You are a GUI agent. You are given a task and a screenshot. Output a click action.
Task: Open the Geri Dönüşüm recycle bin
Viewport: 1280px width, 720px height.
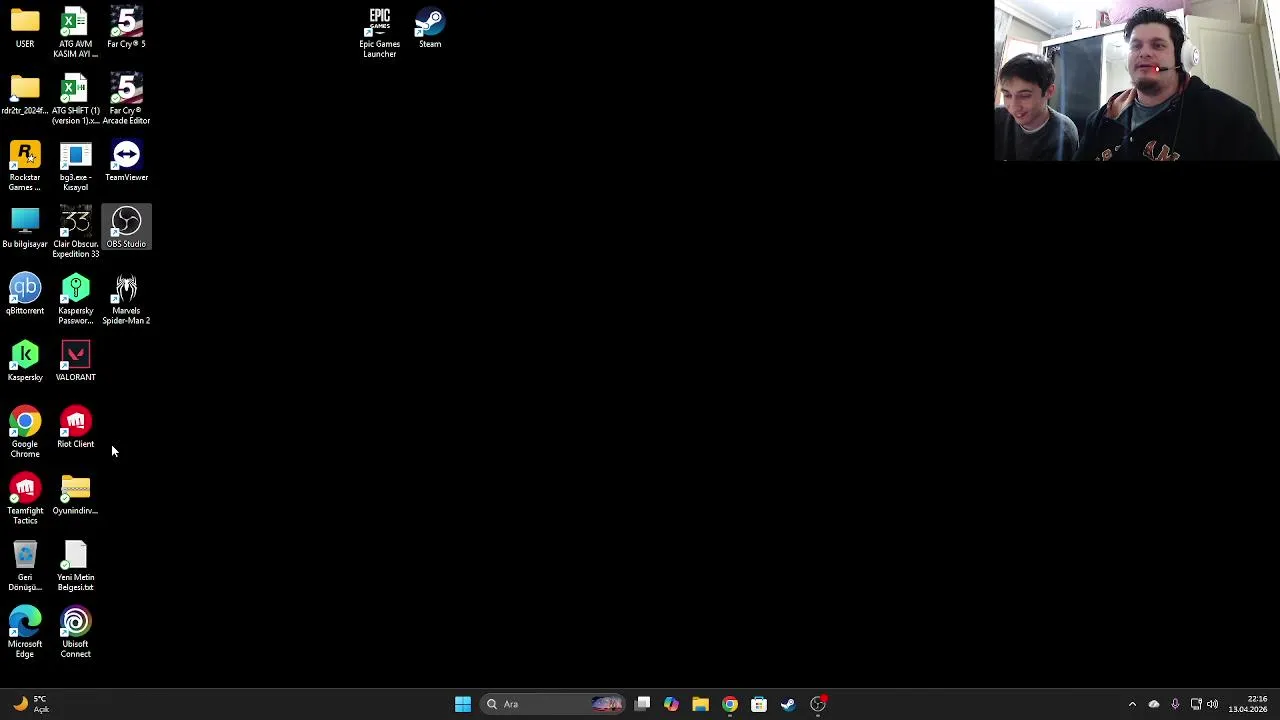(25, 566)
